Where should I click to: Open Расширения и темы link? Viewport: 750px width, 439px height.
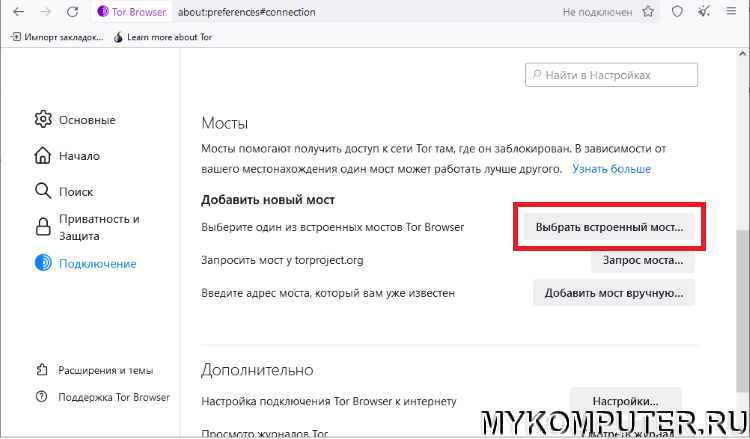pos(95,370)
